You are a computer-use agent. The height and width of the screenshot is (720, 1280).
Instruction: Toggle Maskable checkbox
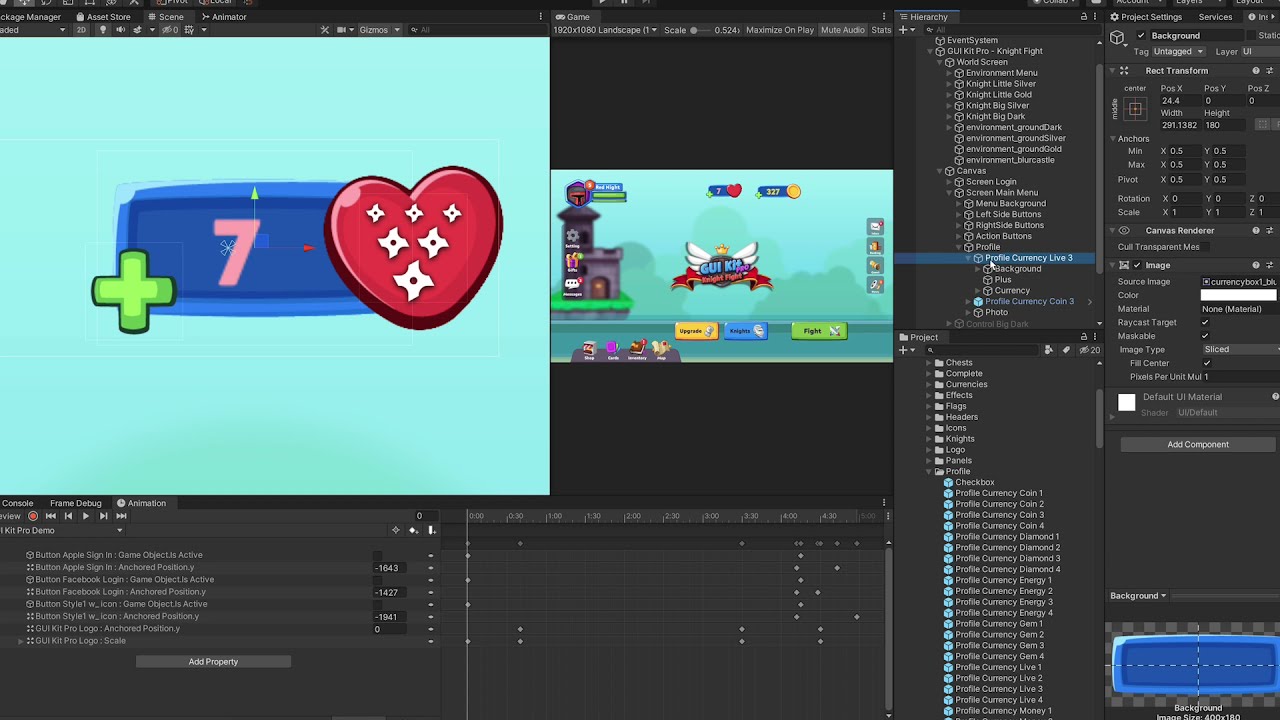[x=1205, y=336]
